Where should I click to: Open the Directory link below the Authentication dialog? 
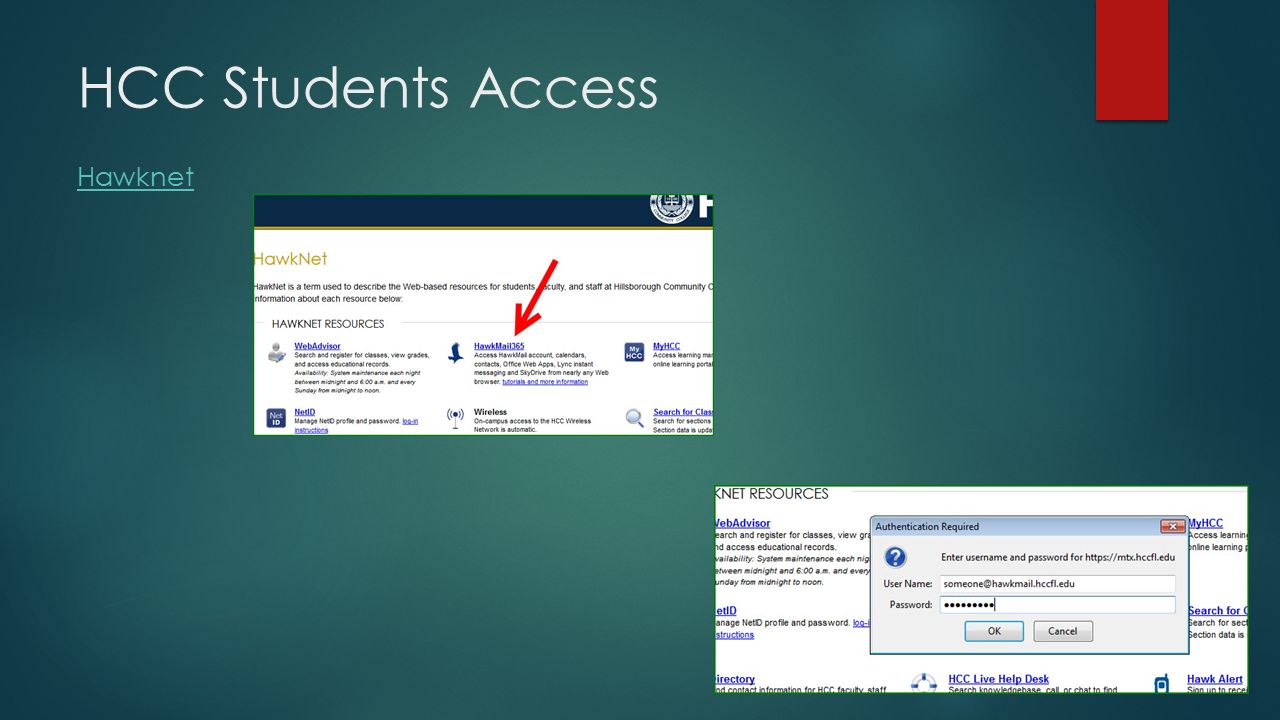(x=735, y=680)
